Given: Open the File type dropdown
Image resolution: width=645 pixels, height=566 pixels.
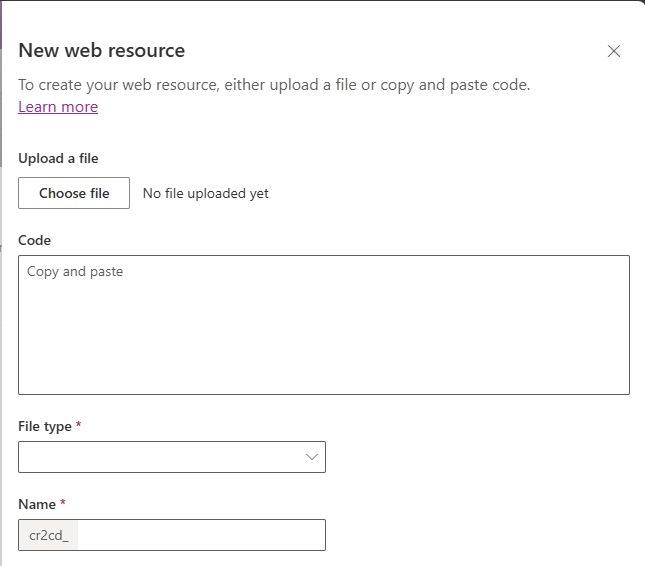Looking at the screenshot, I should click(x=172, y=457).
